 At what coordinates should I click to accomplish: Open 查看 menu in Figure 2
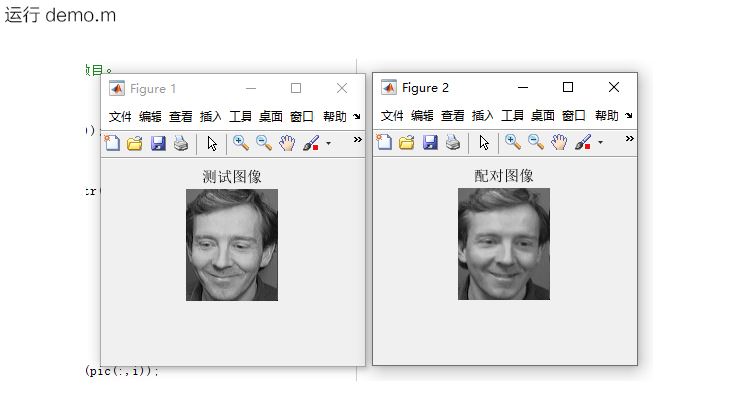coord(453,115)
